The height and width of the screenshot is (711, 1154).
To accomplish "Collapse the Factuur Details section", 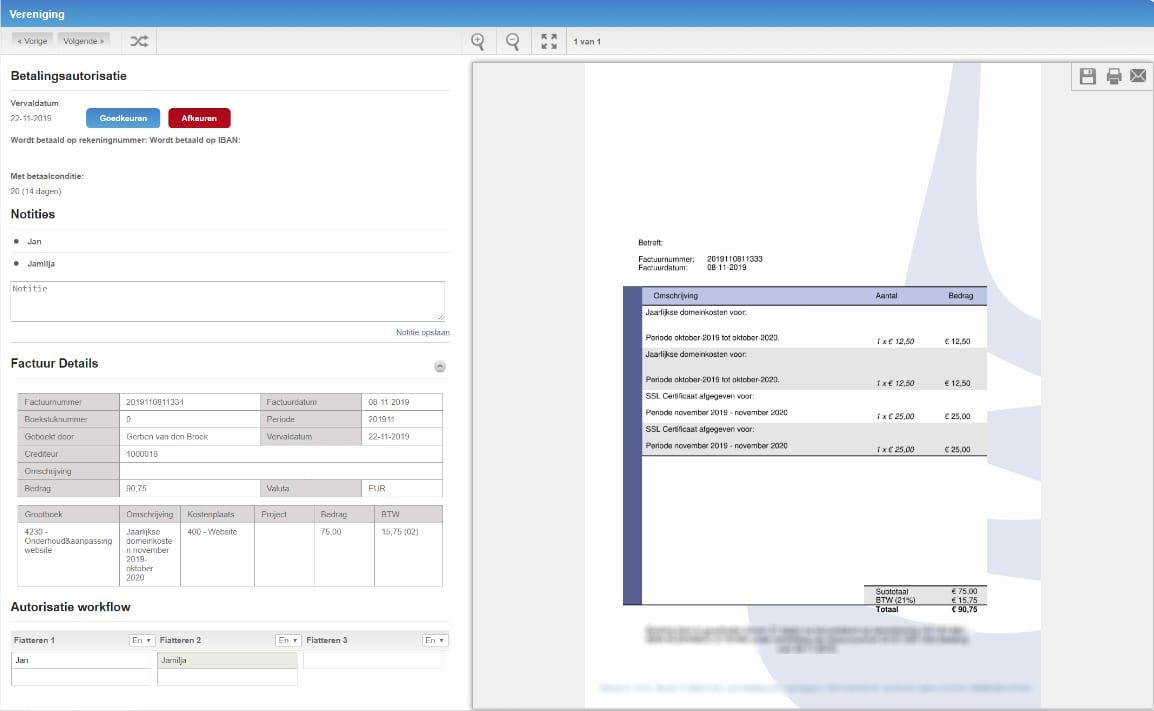I will click(440, 367).
